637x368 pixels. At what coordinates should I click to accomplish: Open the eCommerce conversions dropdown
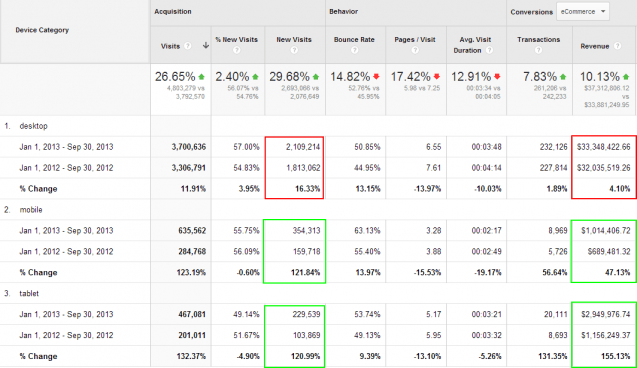pyautogui.click(x=583, y=12)
